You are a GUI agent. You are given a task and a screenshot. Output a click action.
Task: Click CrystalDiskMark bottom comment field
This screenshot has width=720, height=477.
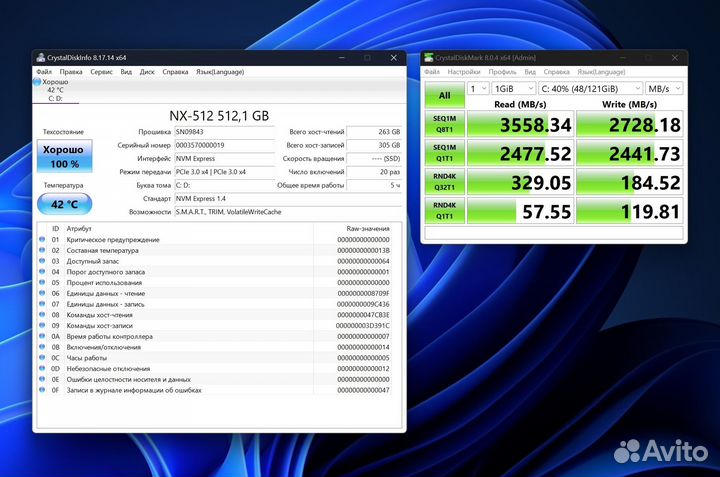coord(554,232)
